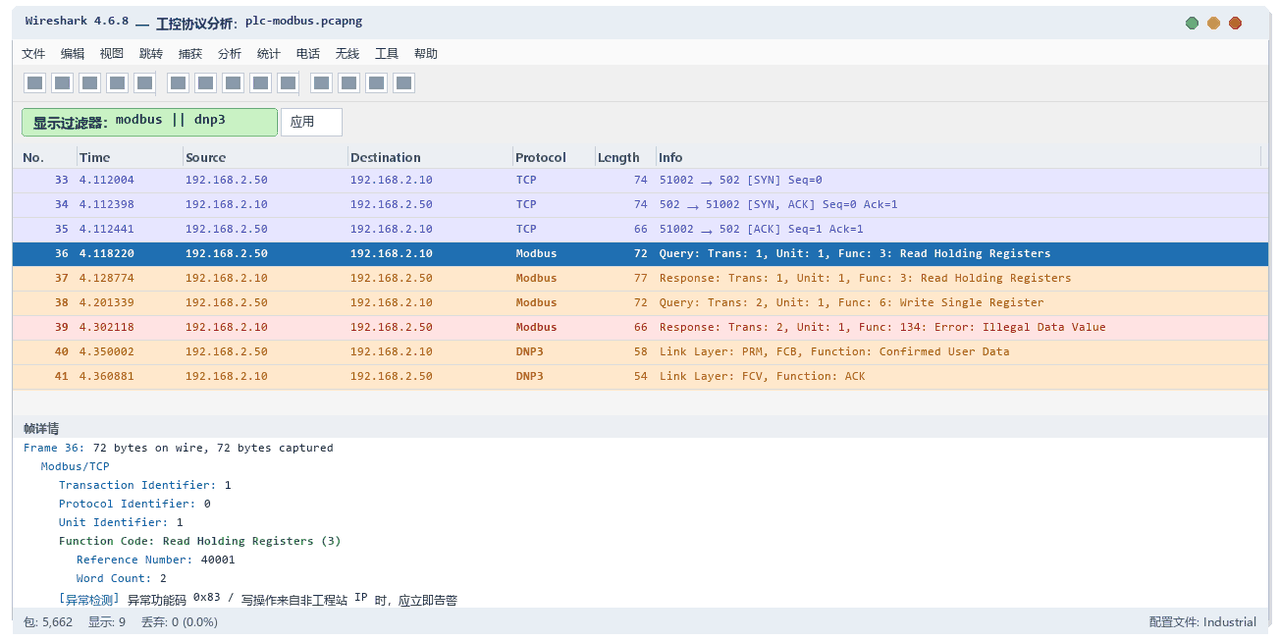
Task: Click the amber window control dot
Action: point(1214,23)
